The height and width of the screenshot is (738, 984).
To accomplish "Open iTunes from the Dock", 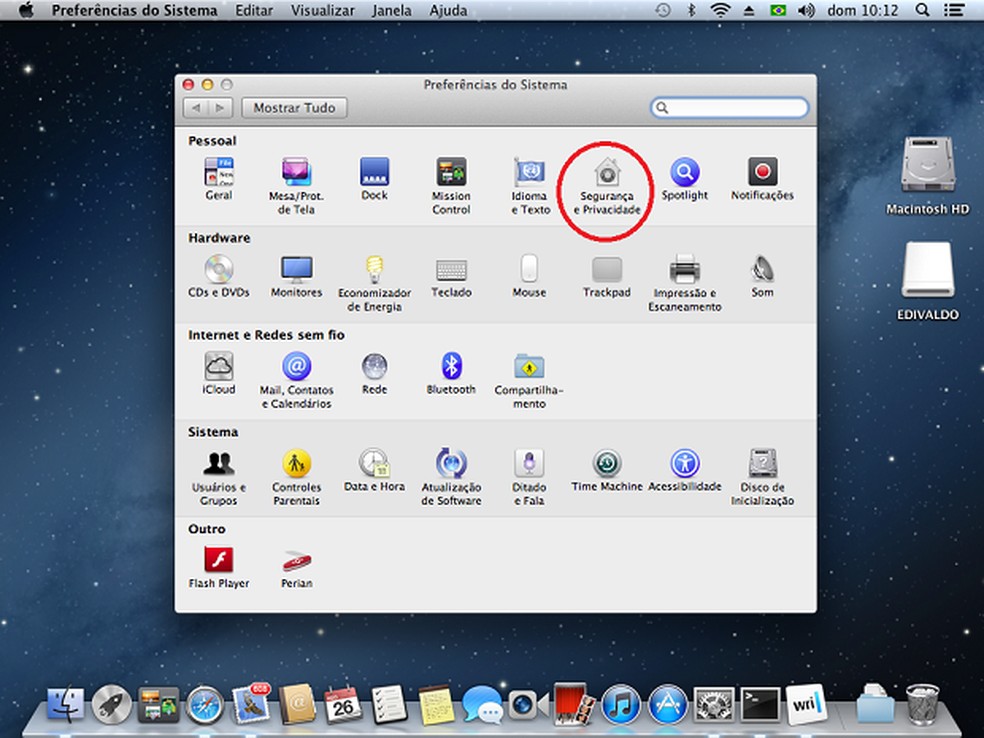I will 621,705.
